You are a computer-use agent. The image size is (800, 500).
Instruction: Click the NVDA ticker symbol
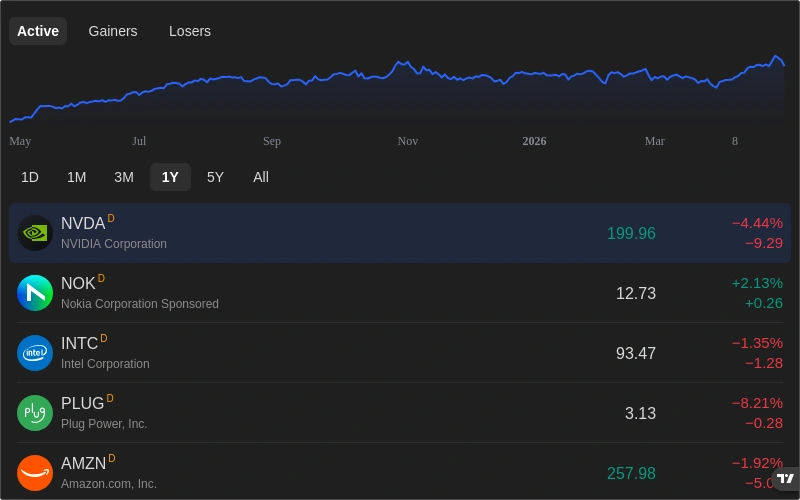point(83,223)
